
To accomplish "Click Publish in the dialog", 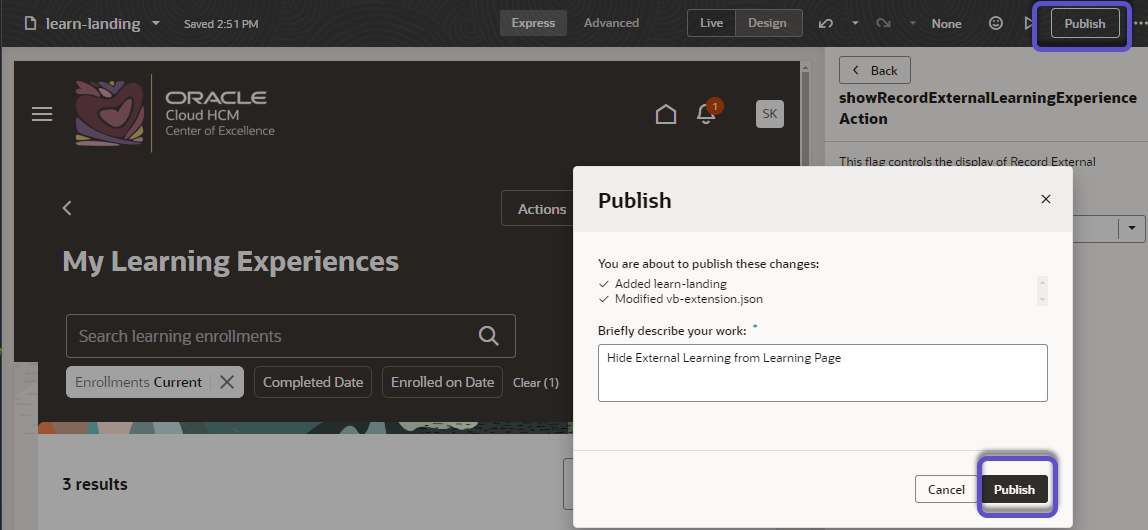I will (1015, 489).
